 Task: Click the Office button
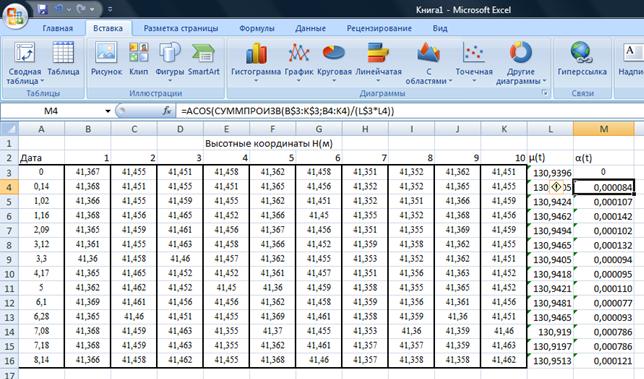click(x=16, y=16)
